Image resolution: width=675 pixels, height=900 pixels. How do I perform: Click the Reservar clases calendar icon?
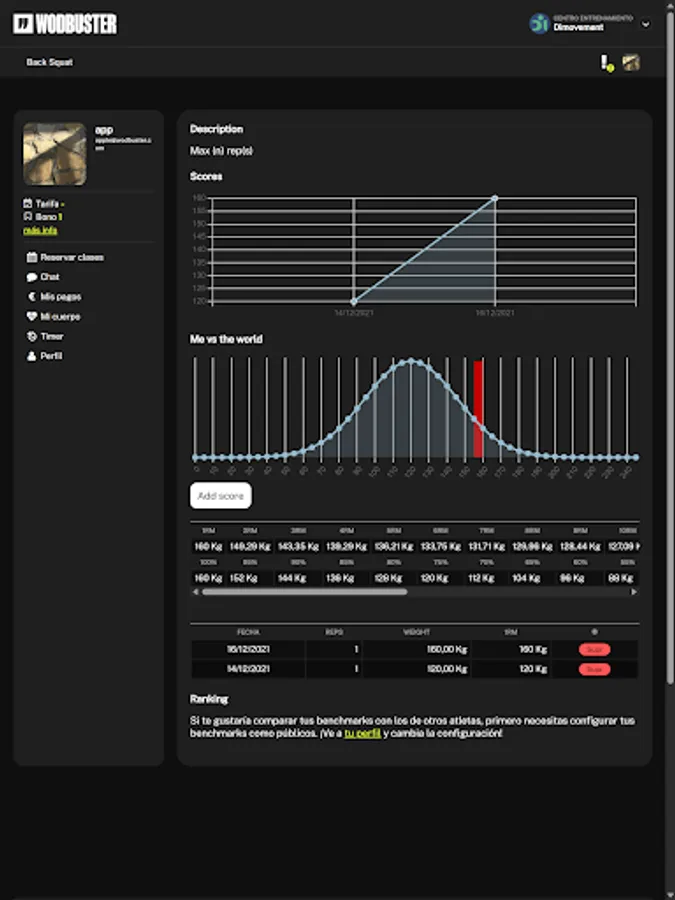click(32, 257)
